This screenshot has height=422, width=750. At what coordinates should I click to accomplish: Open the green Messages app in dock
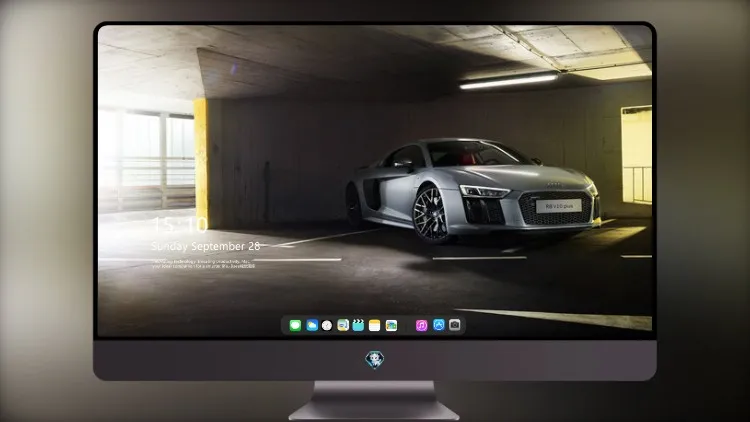295,325
